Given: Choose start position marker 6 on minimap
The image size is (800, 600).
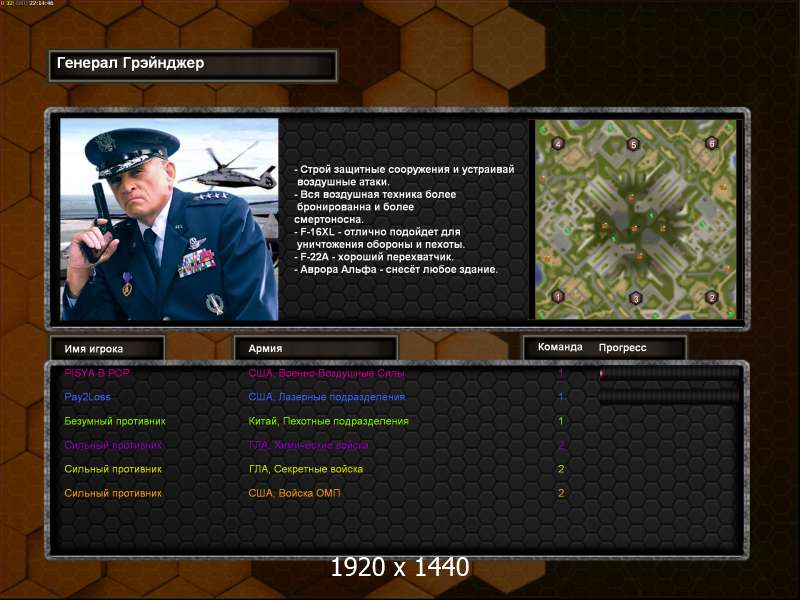Looking at the screenshot, I should 711,143.
